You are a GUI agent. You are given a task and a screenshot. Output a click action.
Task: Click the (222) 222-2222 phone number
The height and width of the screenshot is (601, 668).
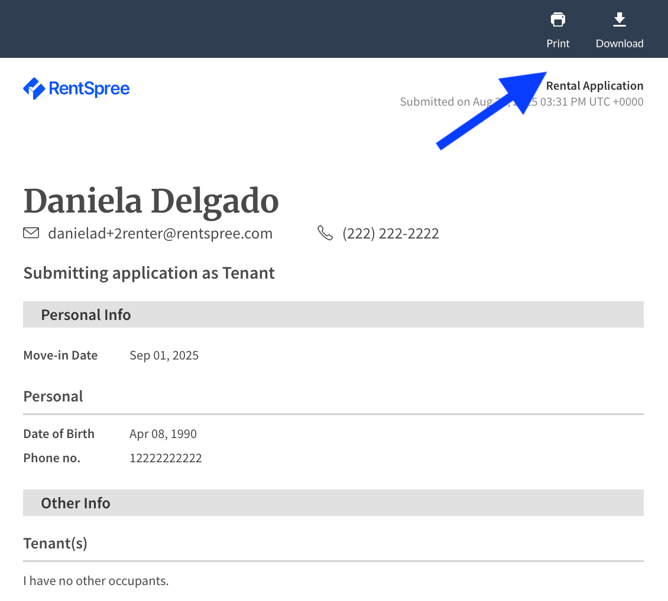click(x=390, y=233)
